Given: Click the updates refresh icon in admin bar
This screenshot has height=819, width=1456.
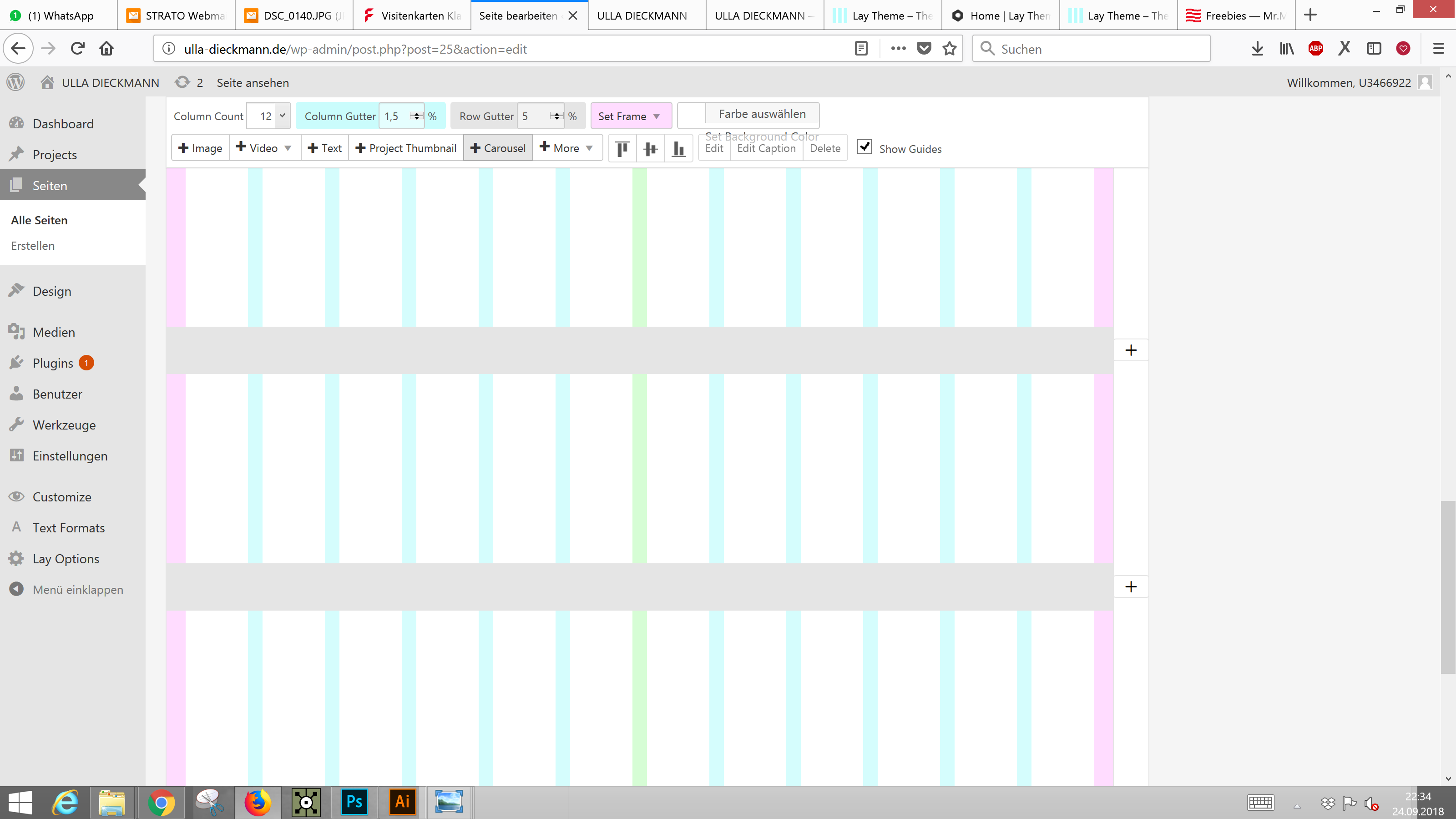Looking at the screenshot, I should pos(182,82).
